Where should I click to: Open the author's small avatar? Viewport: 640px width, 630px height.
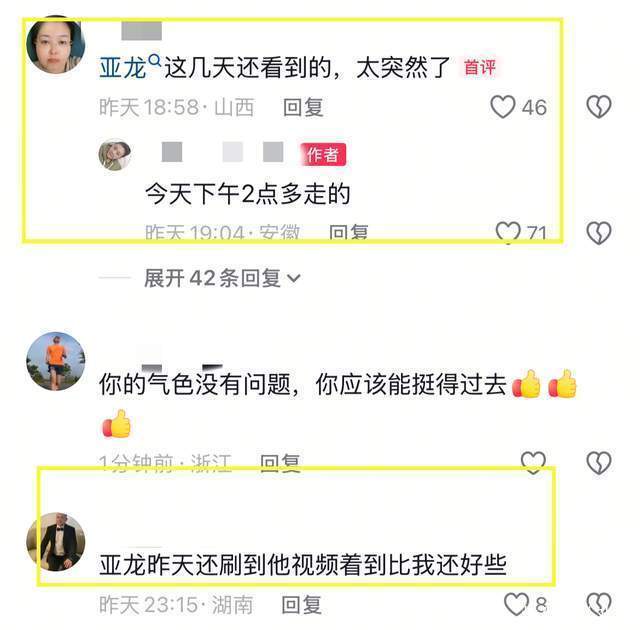115,154
